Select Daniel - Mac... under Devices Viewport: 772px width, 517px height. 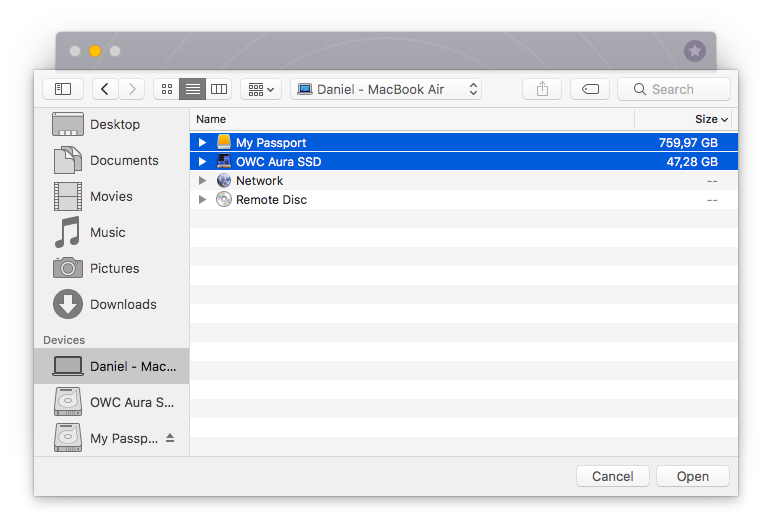112,366
